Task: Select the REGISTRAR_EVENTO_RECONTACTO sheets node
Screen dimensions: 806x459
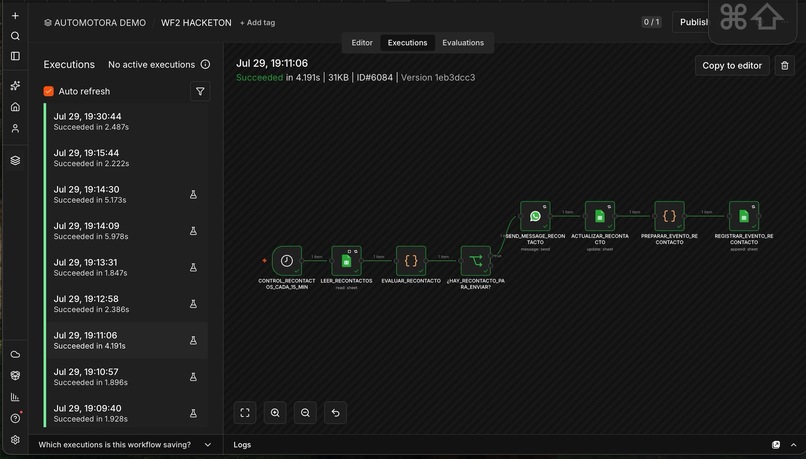Action: coord(744,216)
